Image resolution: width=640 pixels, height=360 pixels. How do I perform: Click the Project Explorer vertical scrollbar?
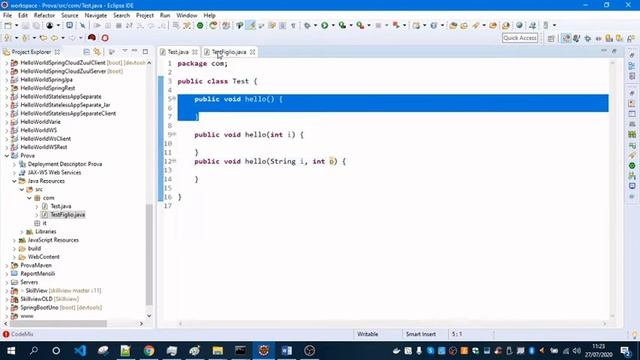point(149,255)
